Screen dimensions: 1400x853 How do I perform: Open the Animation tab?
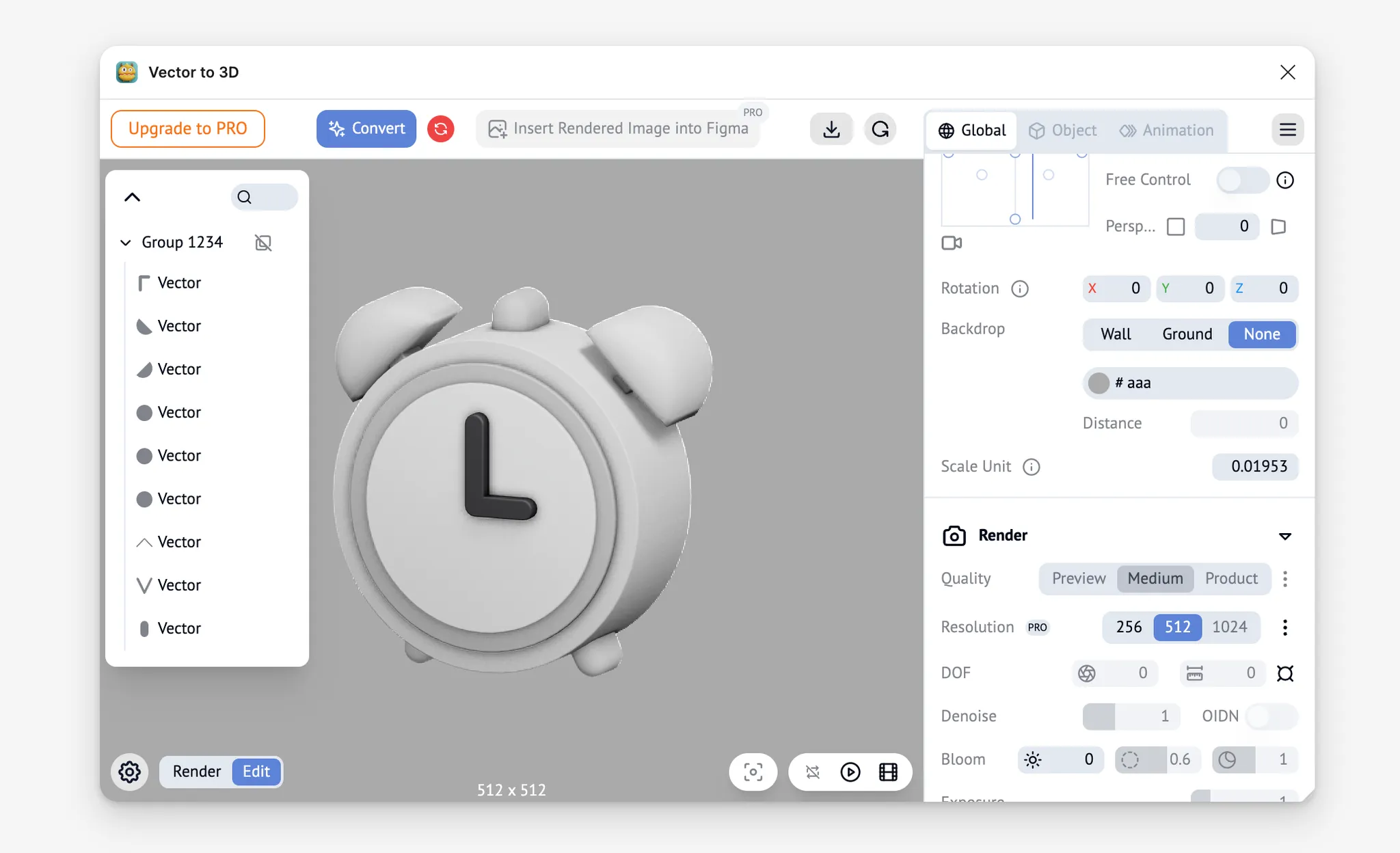tap(1166, 130)
